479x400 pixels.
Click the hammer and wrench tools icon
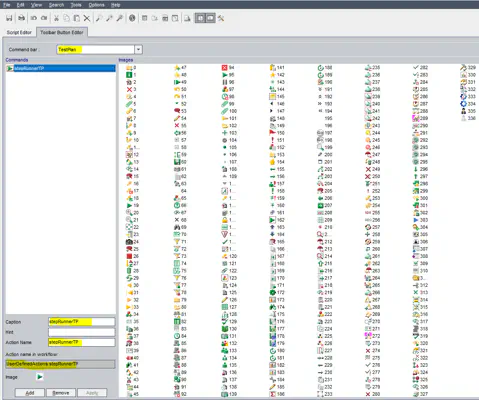click(221, 18)
